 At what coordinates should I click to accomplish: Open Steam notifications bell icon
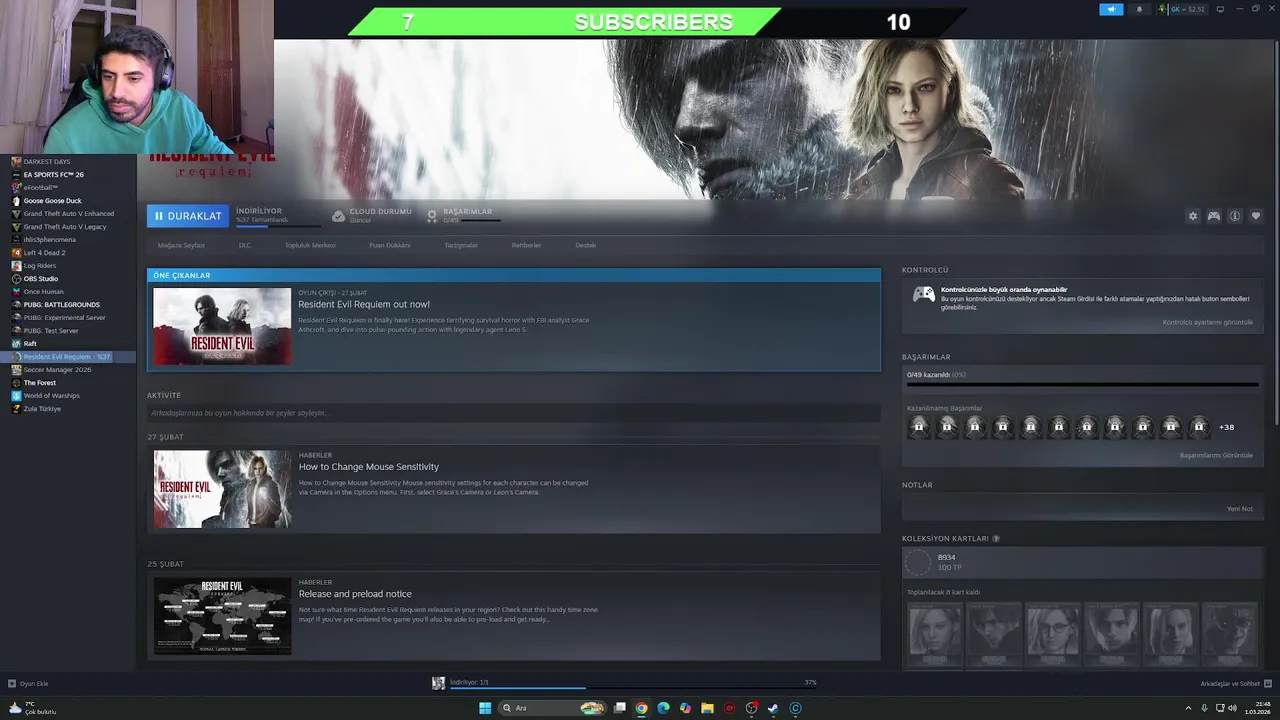(1139, 9)
